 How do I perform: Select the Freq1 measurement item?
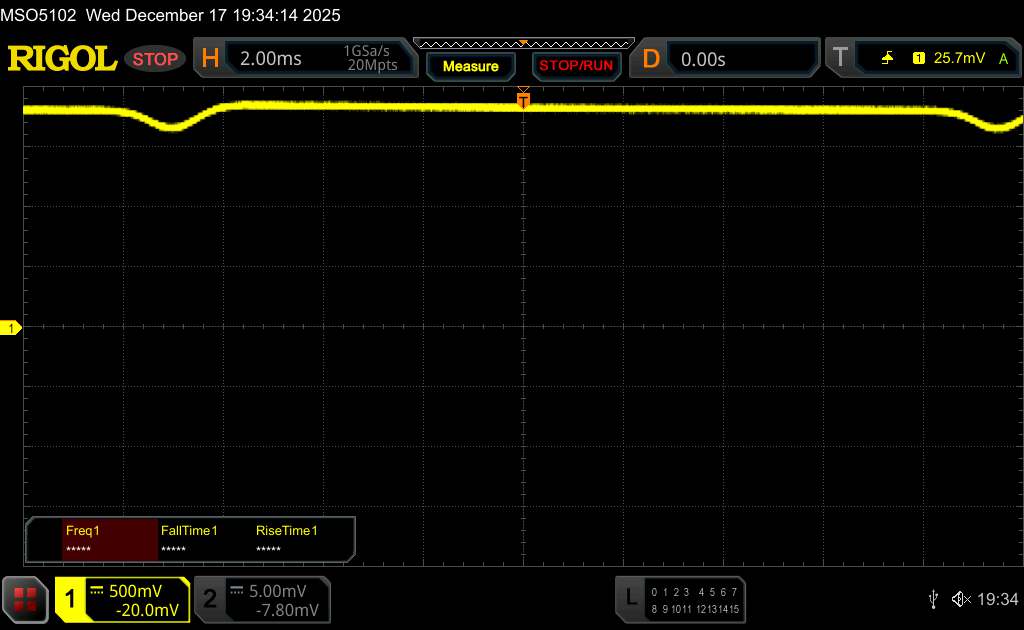pyautogui.click(x=110, y=539)
